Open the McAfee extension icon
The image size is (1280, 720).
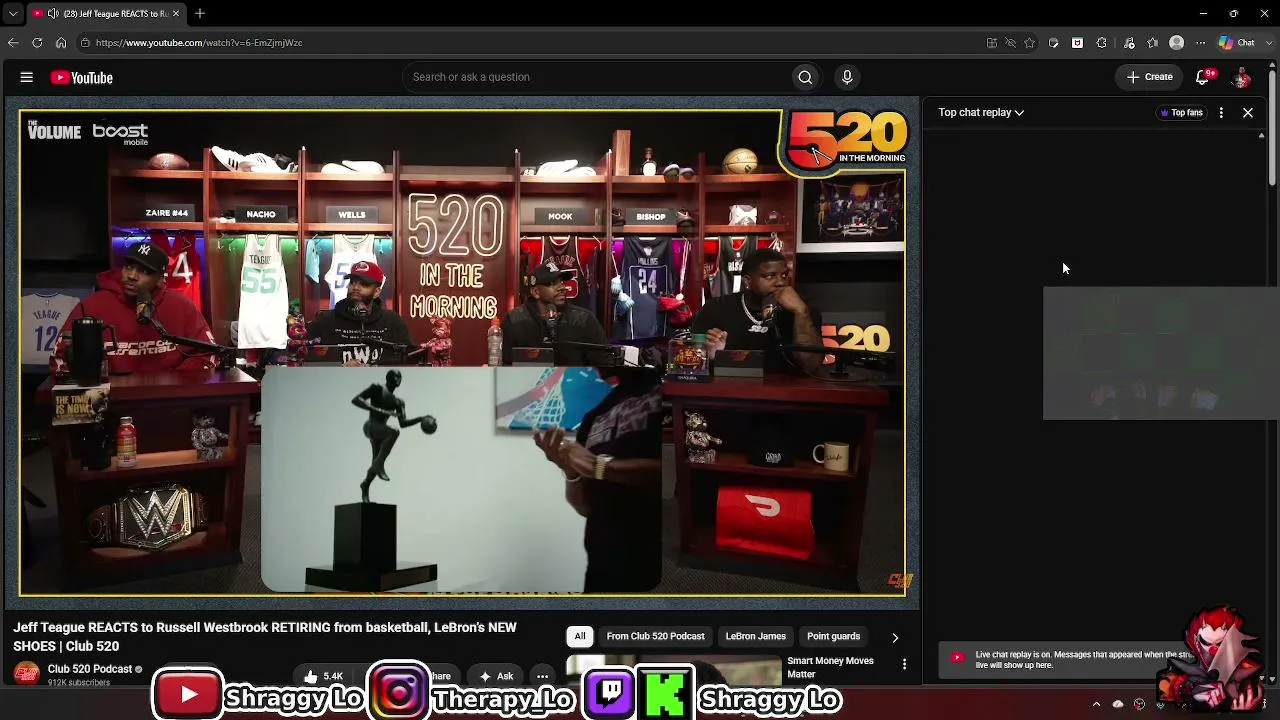1077,43
